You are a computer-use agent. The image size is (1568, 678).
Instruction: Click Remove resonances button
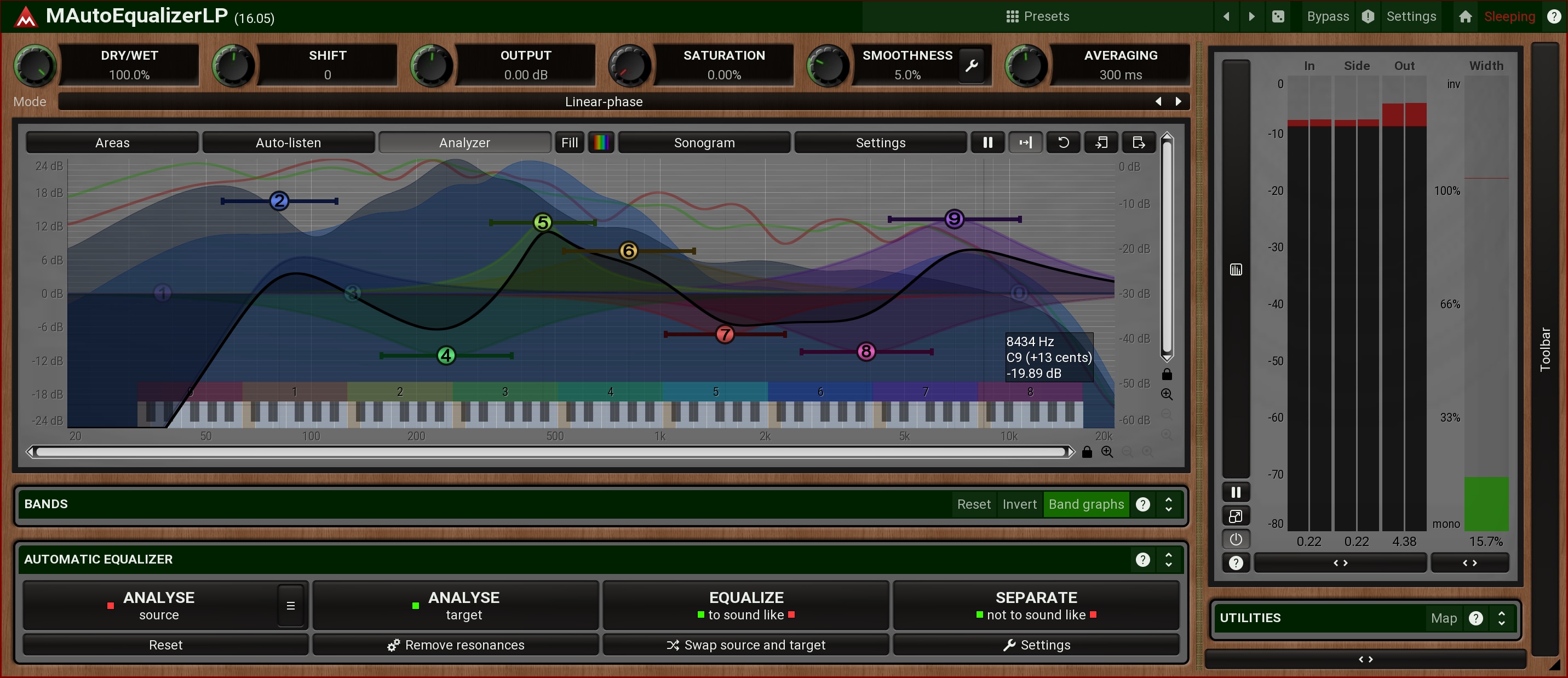point(455,645)
